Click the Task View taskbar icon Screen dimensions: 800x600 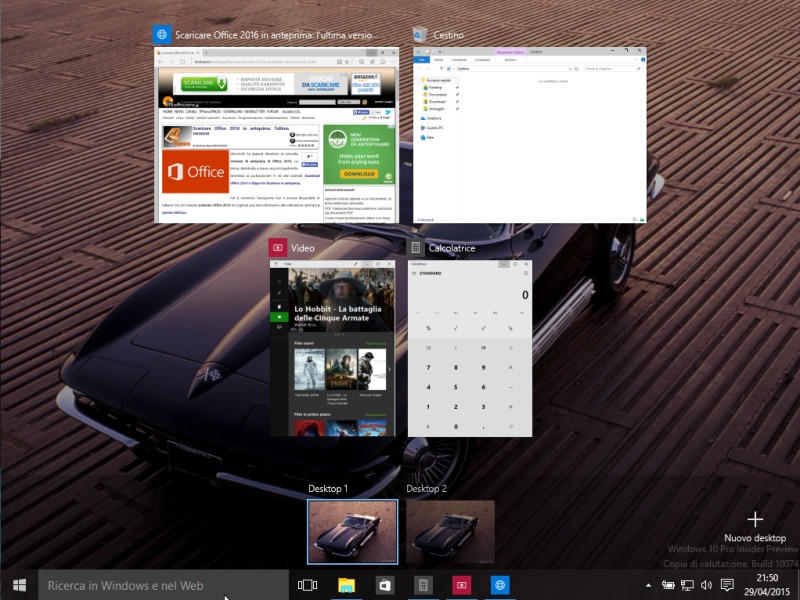click(x=308, y=585)
